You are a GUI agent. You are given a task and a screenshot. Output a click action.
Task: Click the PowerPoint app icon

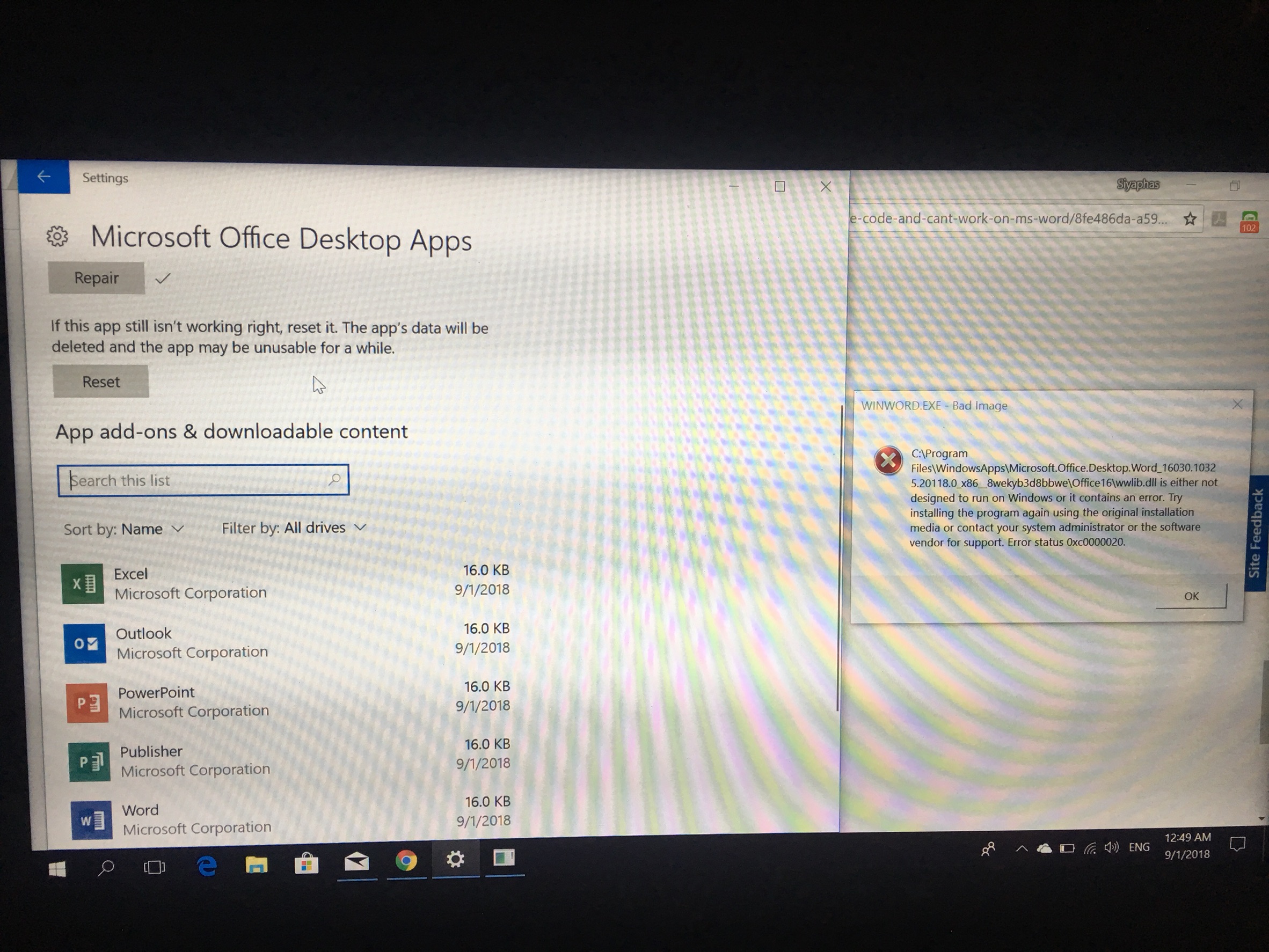tap(87, 702)
